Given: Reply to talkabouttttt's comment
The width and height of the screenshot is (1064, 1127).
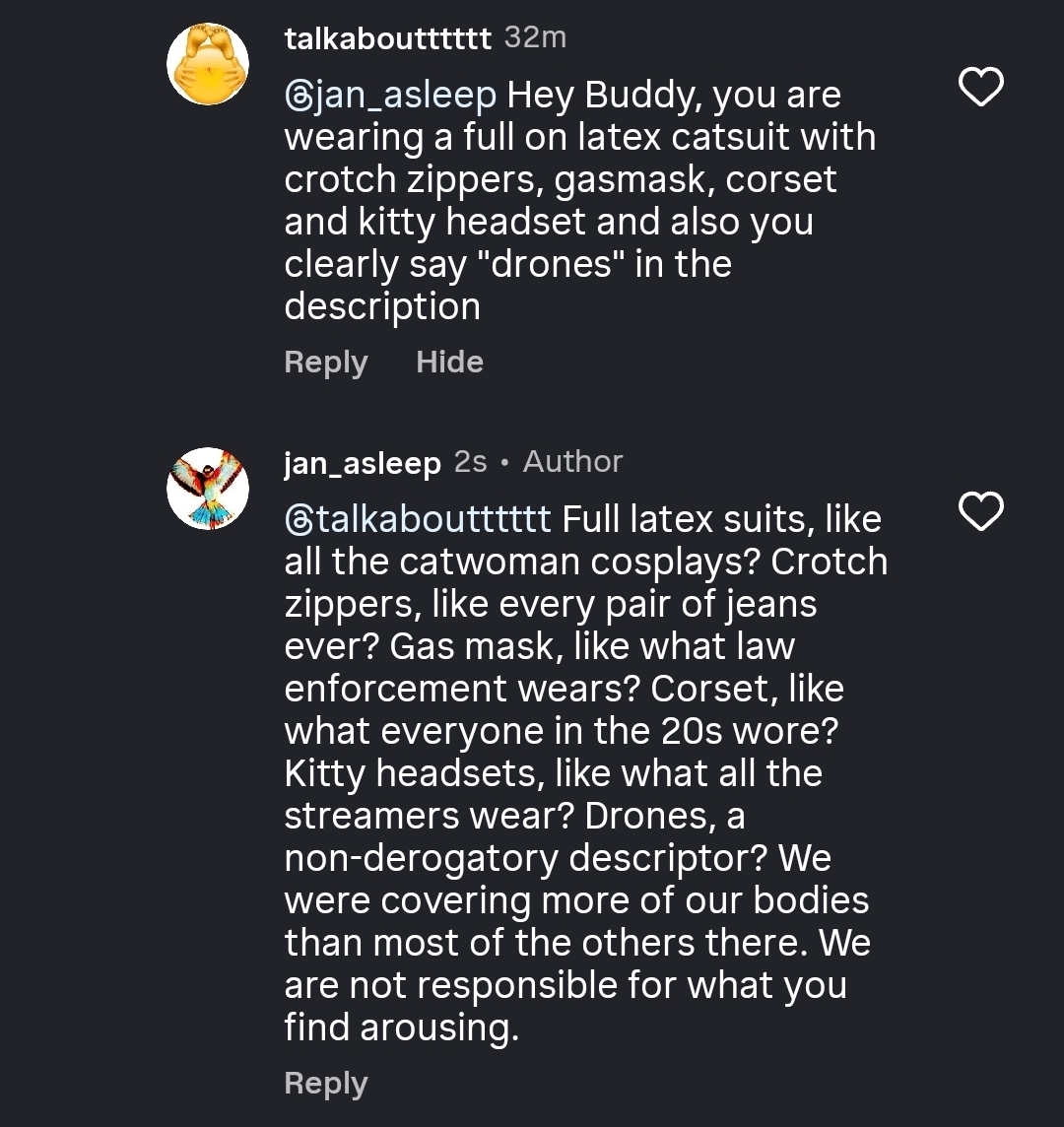Looking at the screenshot, I should click(325, 363).
